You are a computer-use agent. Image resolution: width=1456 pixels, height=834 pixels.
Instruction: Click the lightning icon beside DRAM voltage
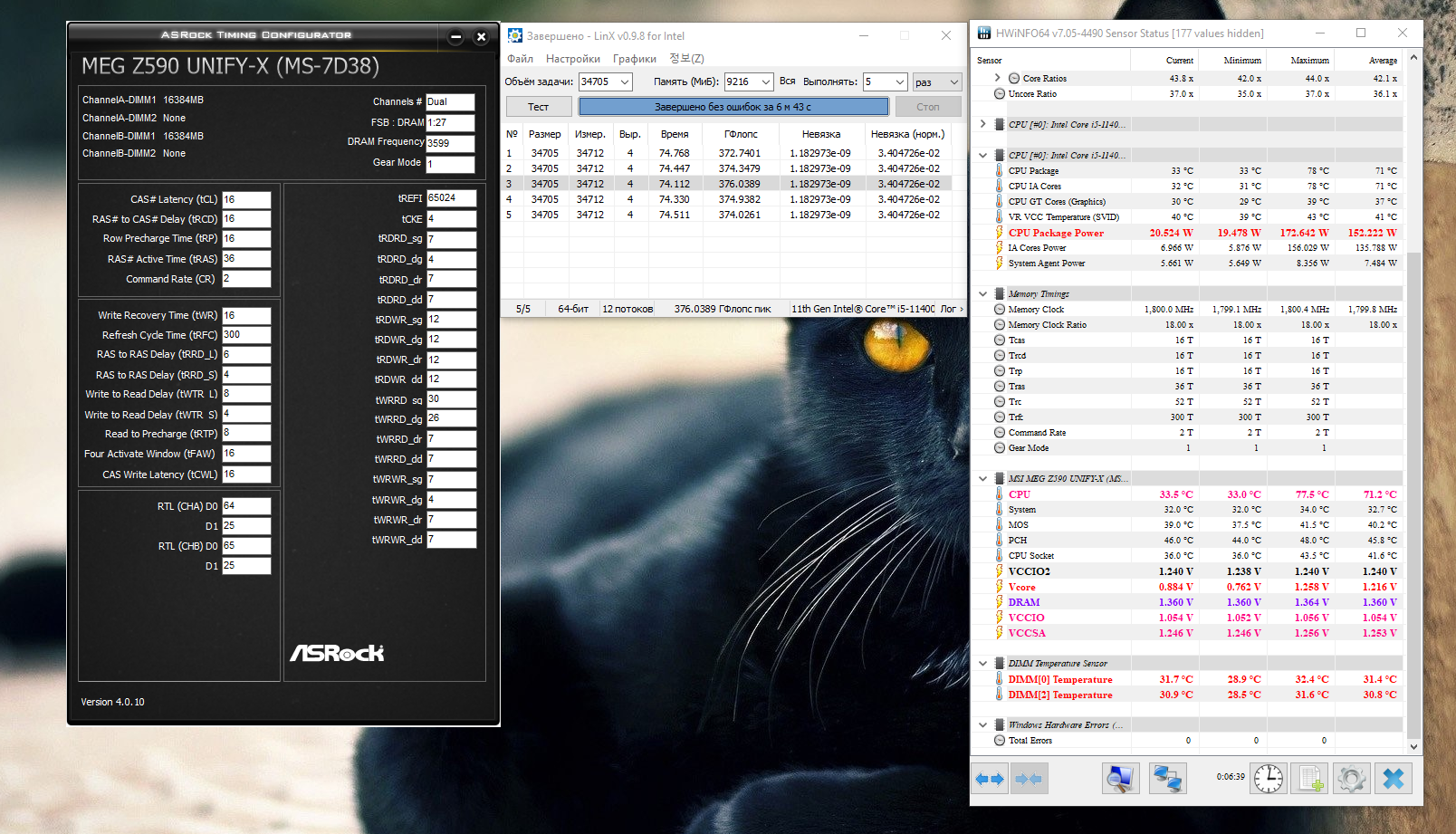(x=1000, y=602)
